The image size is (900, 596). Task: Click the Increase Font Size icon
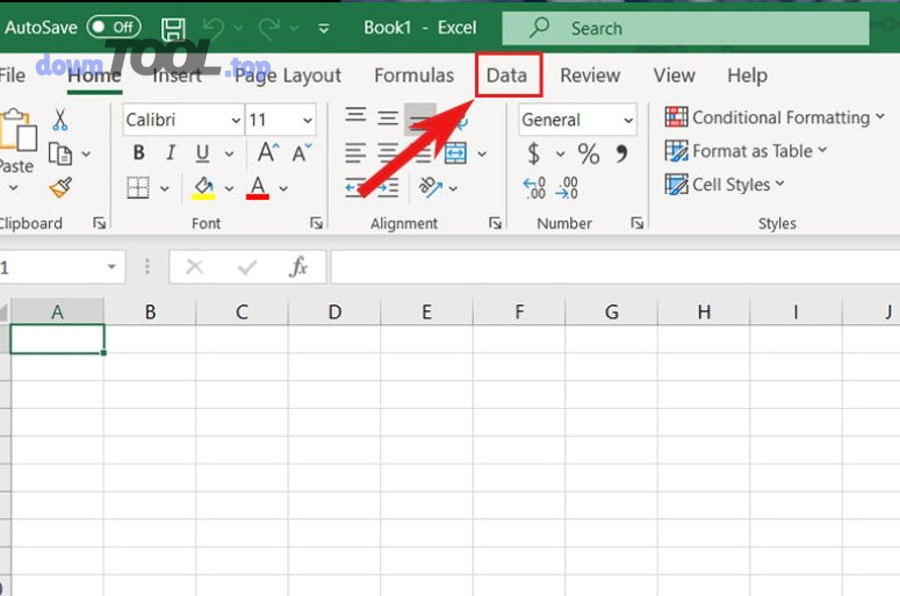[x=265, y=152]
